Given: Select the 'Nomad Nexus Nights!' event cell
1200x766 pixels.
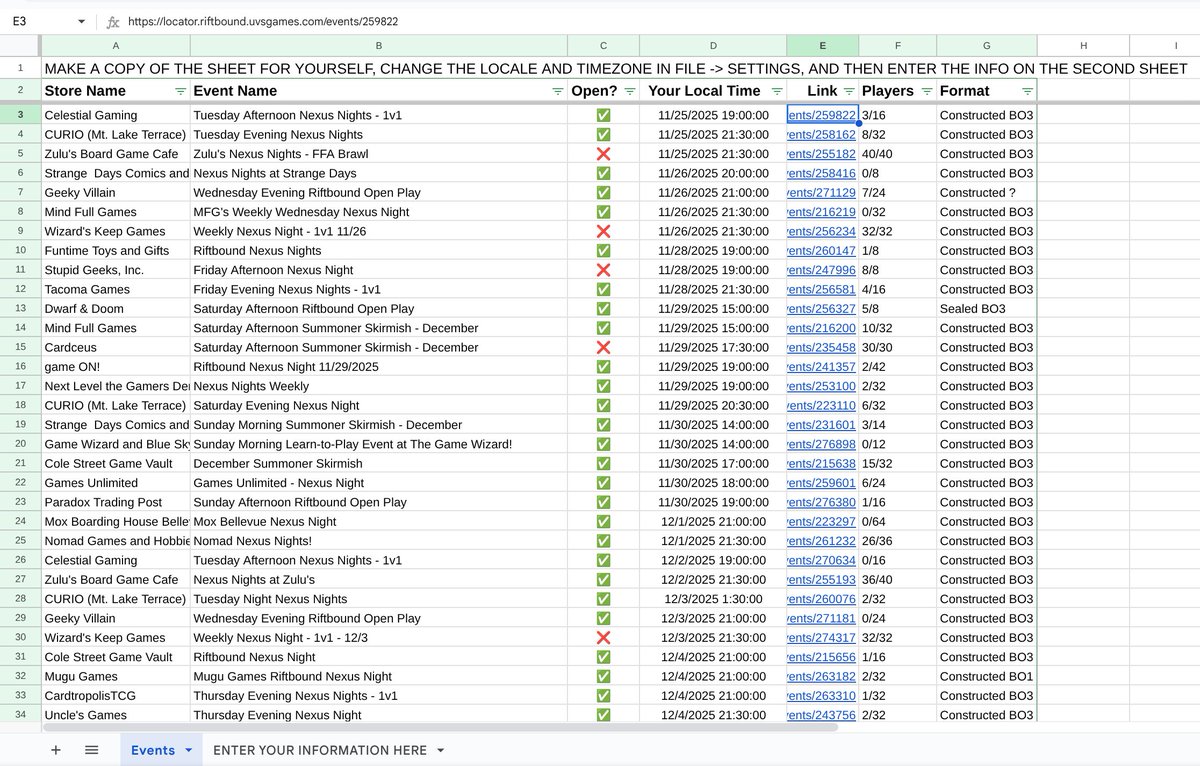Looking at the screenshot, I should [x=379, y=541].
